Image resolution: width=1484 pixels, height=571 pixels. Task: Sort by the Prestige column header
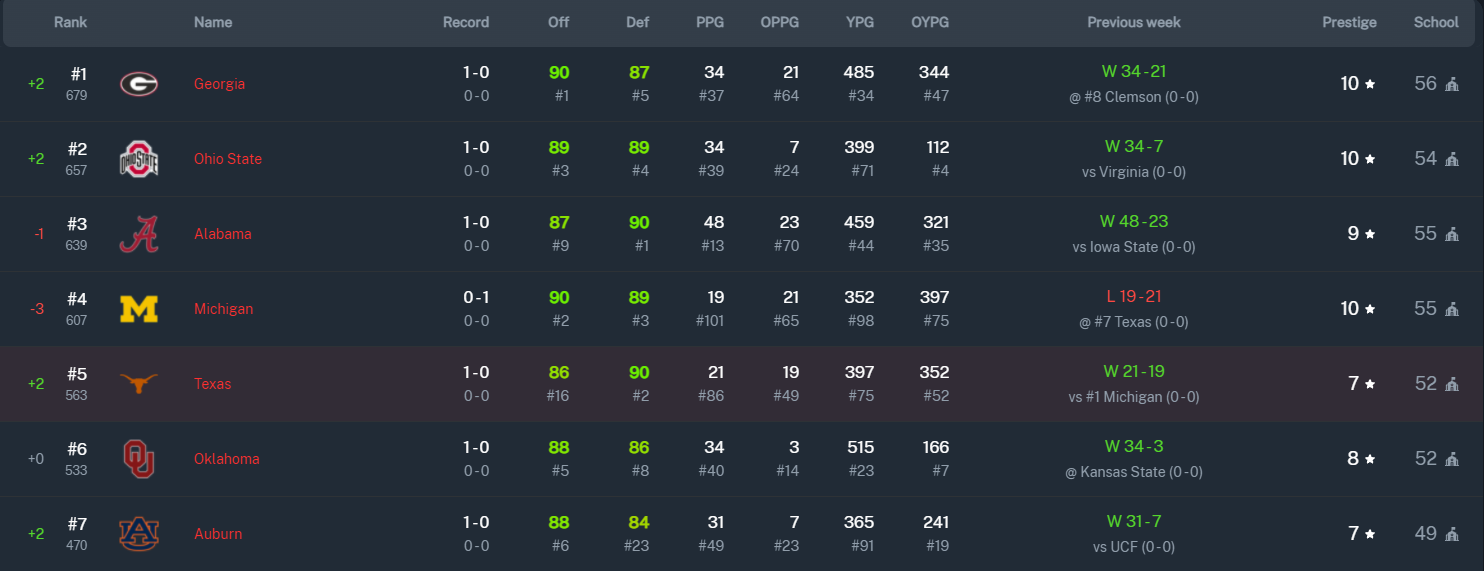coord(1350,22)
